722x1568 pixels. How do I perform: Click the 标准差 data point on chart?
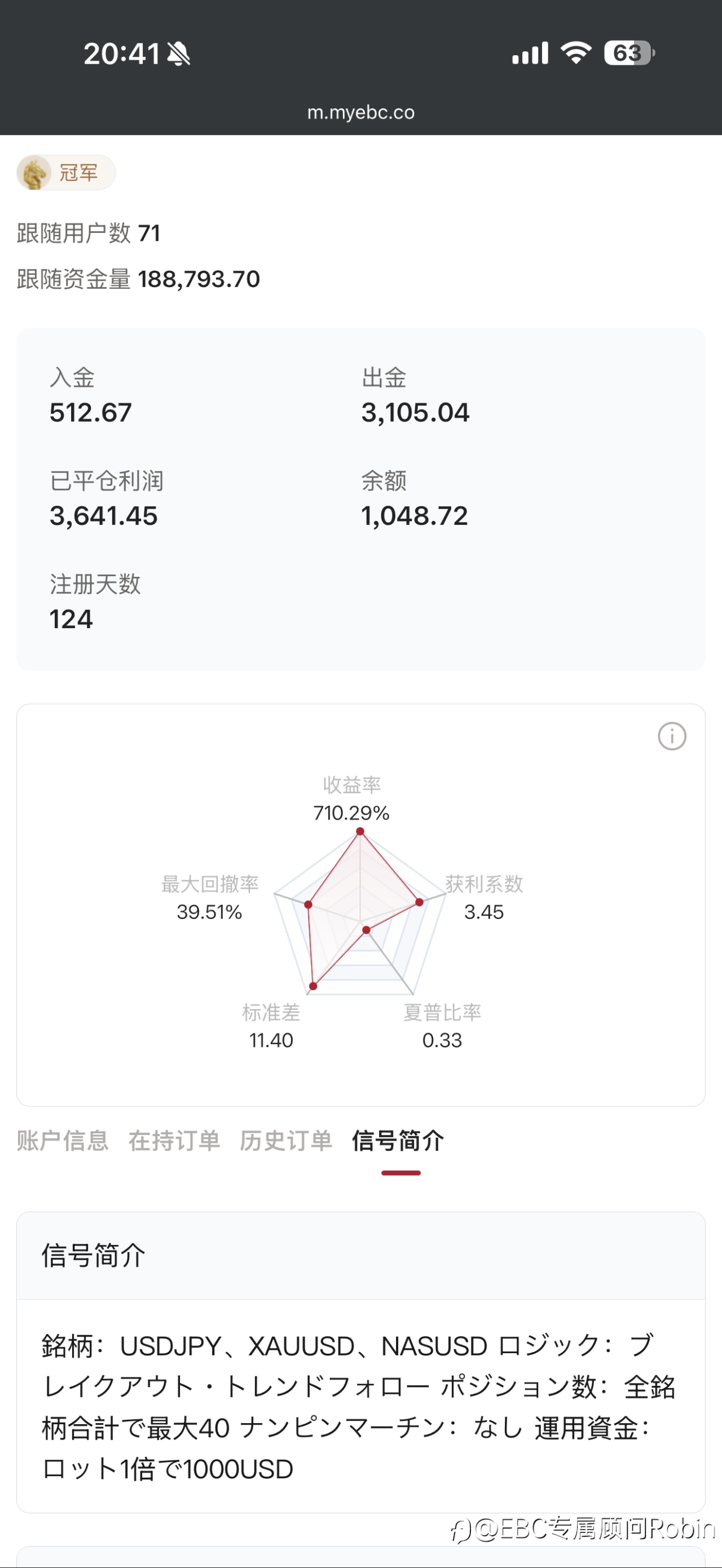[313, 986]
